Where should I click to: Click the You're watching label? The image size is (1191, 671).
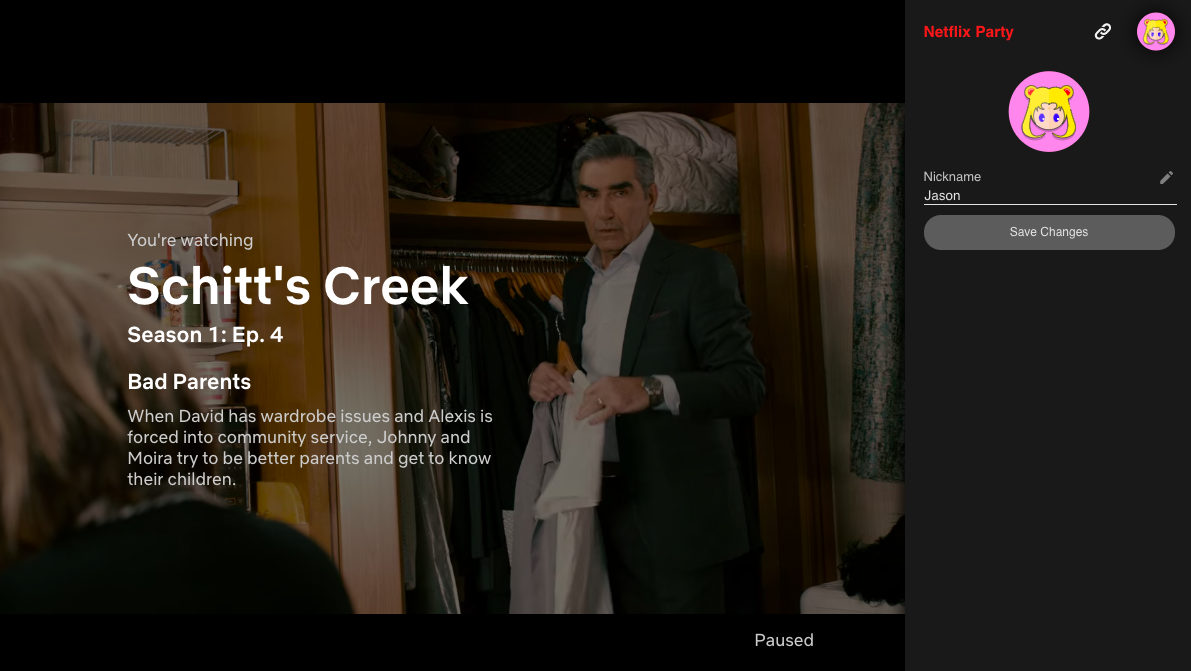190,240
